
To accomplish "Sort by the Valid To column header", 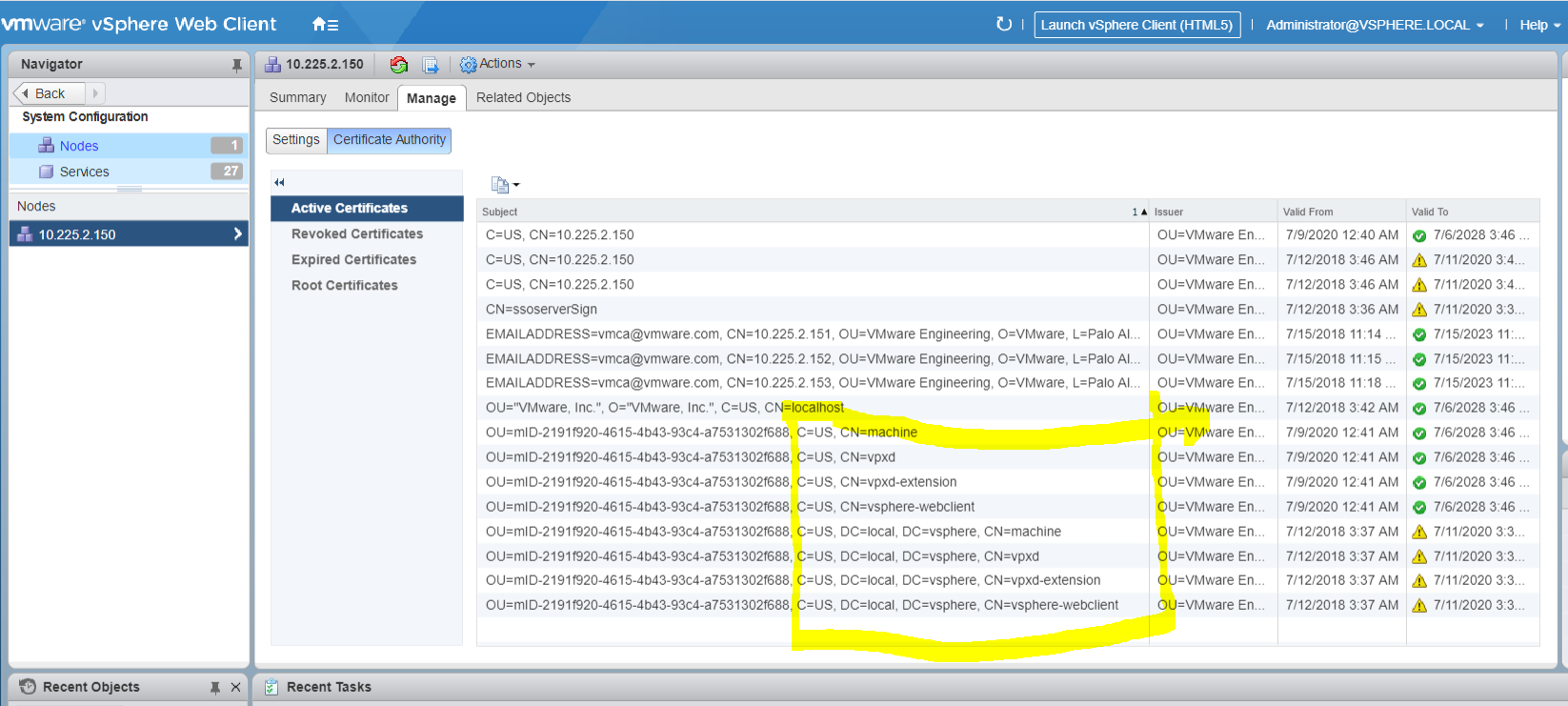I will (x=1473, y=212).
